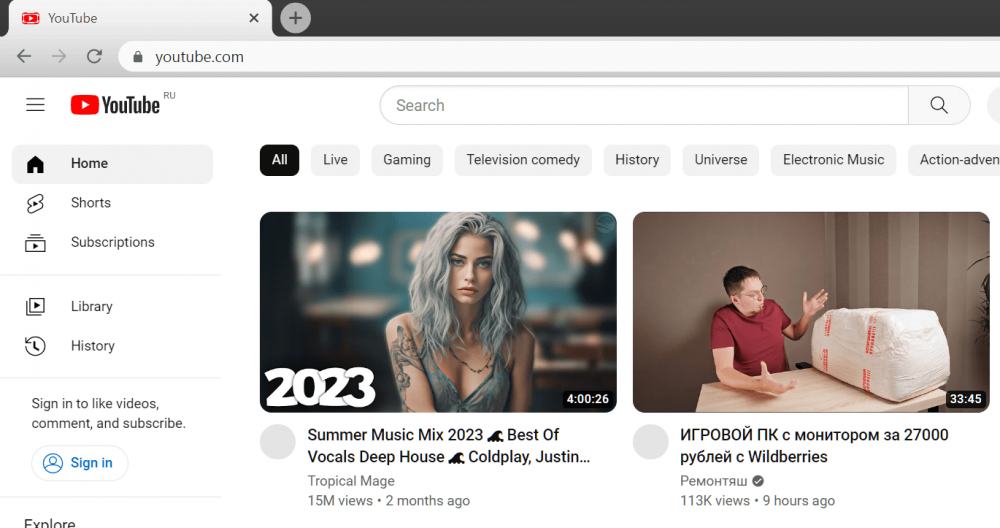Click the Library icon in sidebar
1000x528 pixels.
35,307
